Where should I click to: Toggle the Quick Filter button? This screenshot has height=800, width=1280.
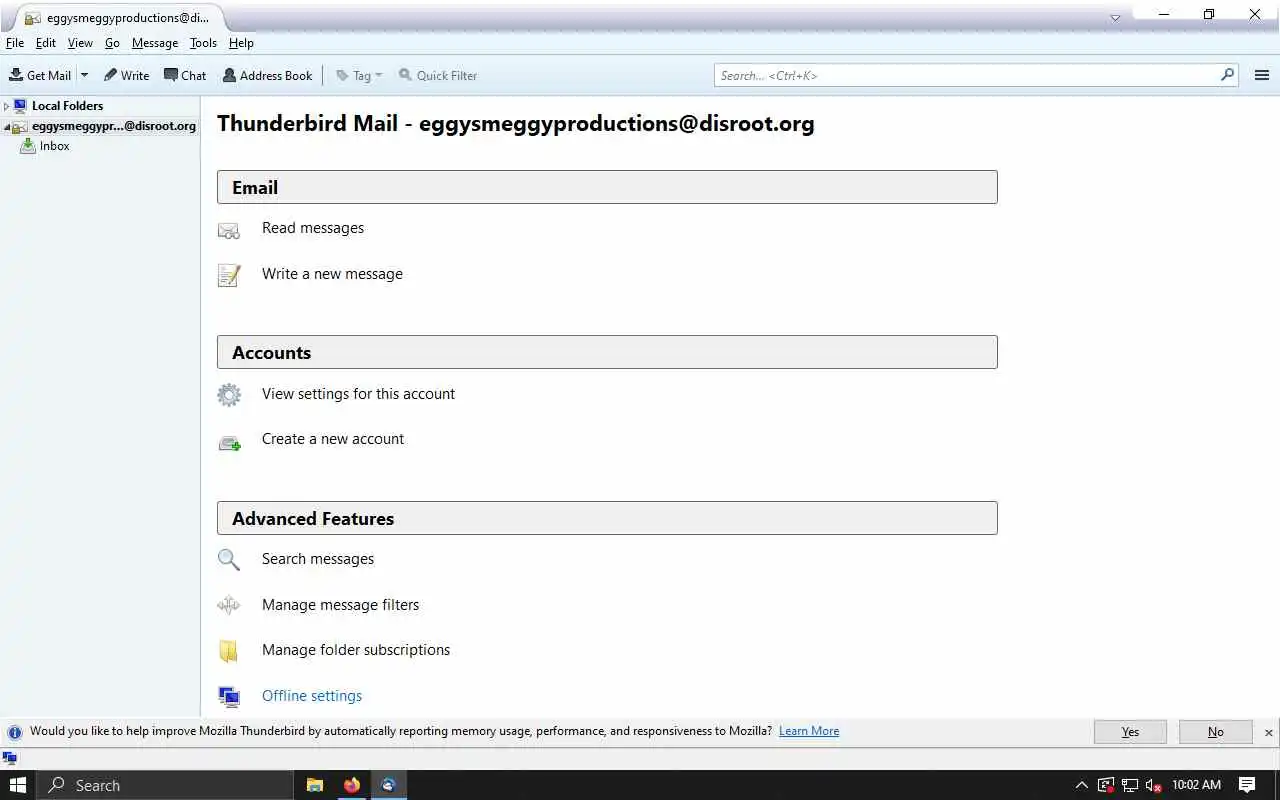[438, 75]
